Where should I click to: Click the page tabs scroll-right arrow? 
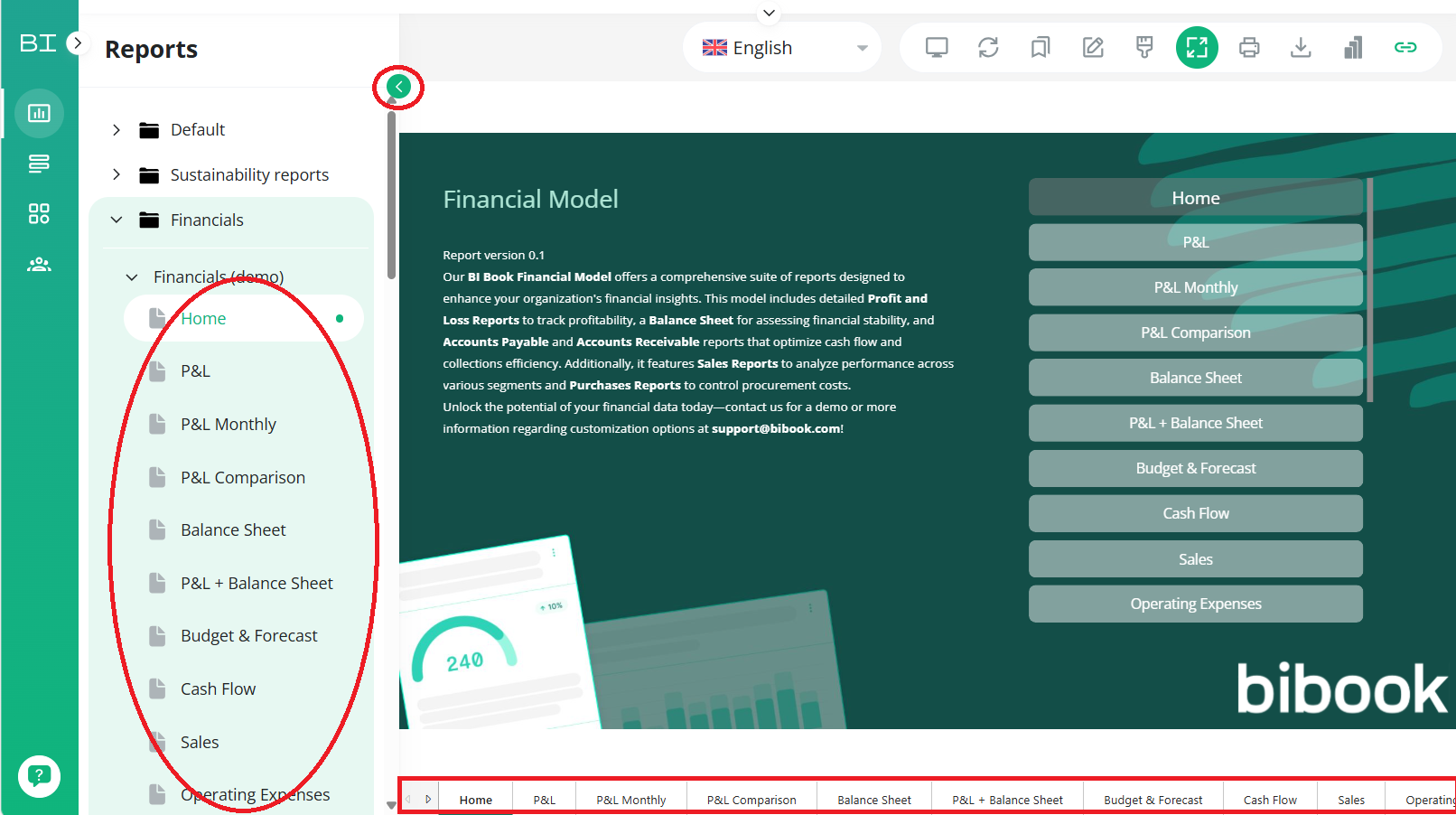pos(428,799)
